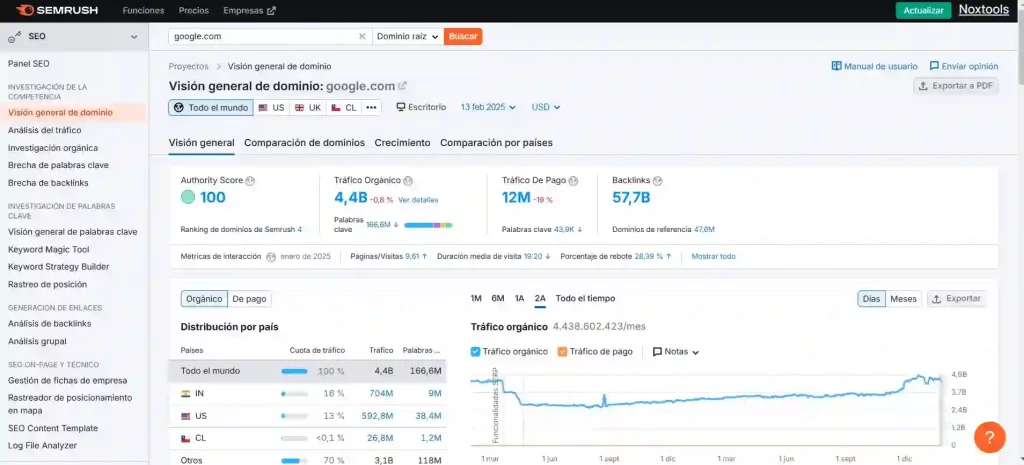The width and height of the screenshot is (1024, 465).
Task: Expand the Notas dropdown in chart
Action: pyautogui.click(x=676, y=352)
